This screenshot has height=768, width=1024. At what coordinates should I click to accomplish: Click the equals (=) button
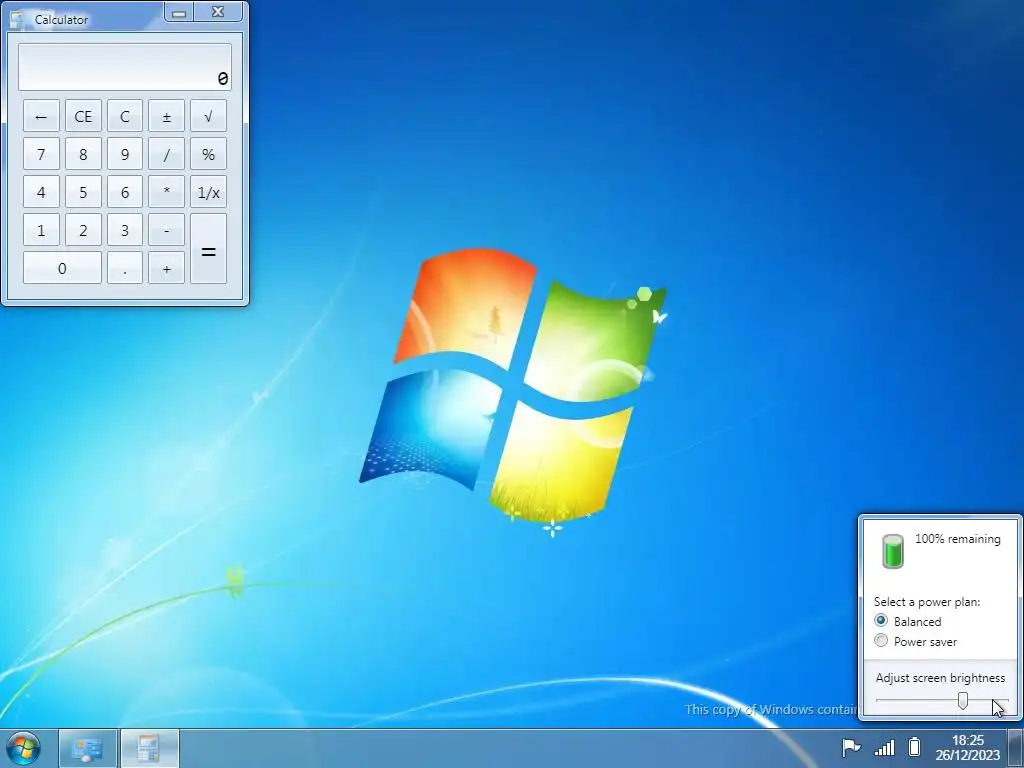pyautogui.click(x=208, y=249)
